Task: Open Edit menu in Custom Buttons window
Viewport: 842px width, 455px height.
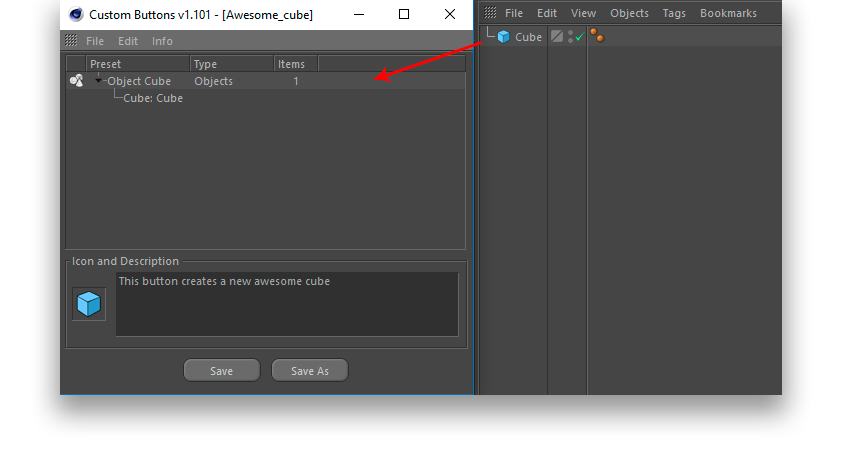Action: tap(128, 41)
